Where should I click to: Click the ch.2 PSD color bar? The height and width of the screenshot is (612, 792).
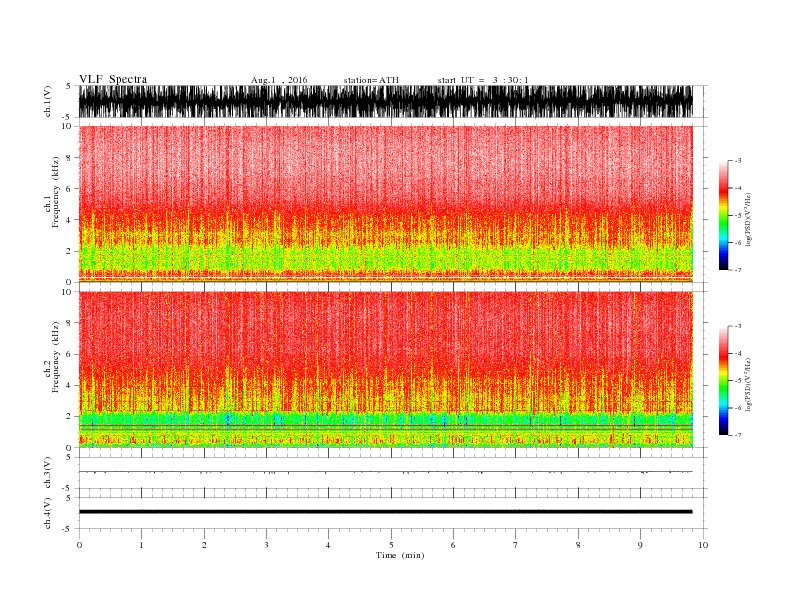tap(723, 381)
